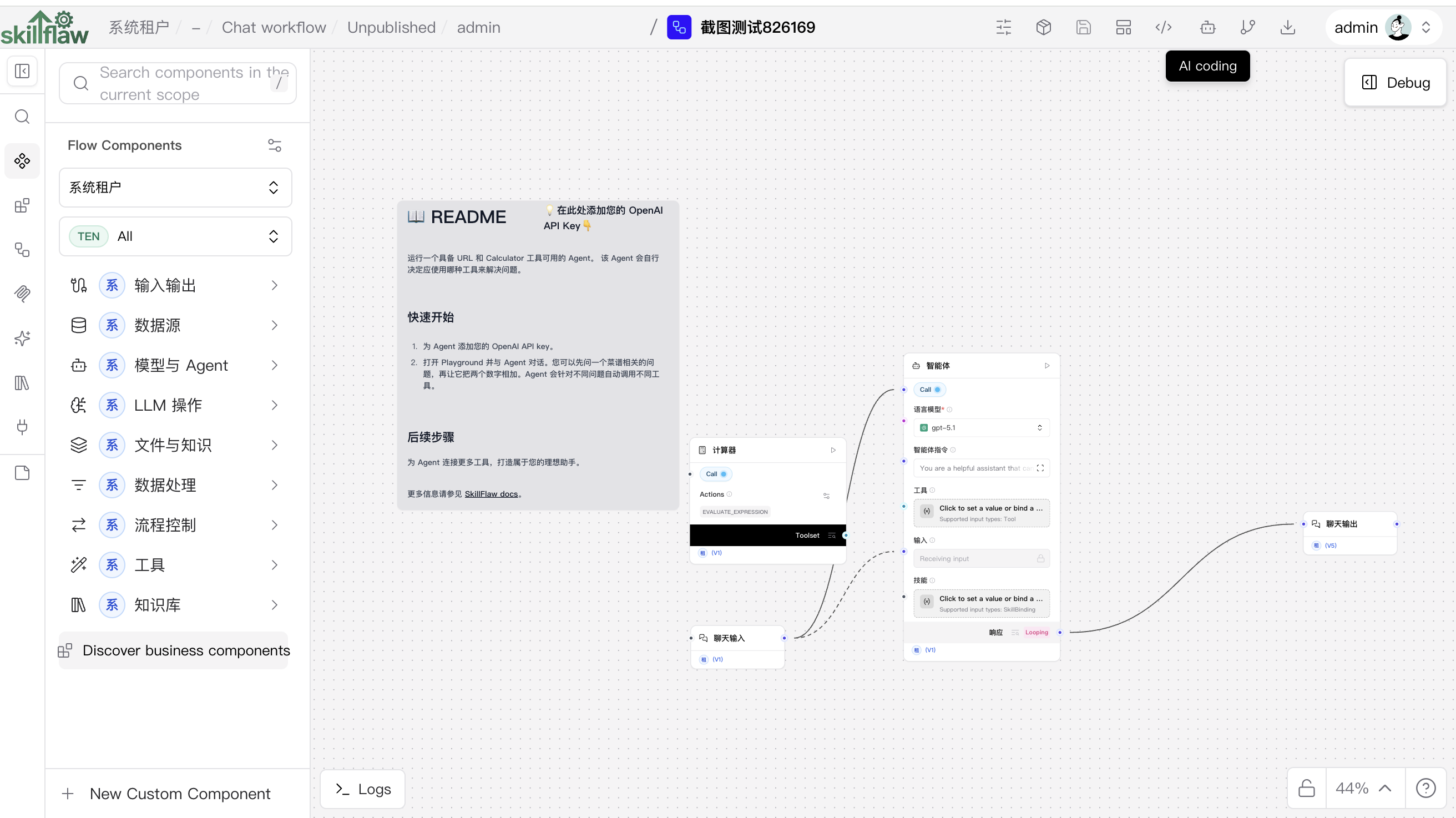Image resolution: width=1456 pixels, height=818 pixels.
Task: Open the plug connector icon in rail
Action: coord(22,427)
